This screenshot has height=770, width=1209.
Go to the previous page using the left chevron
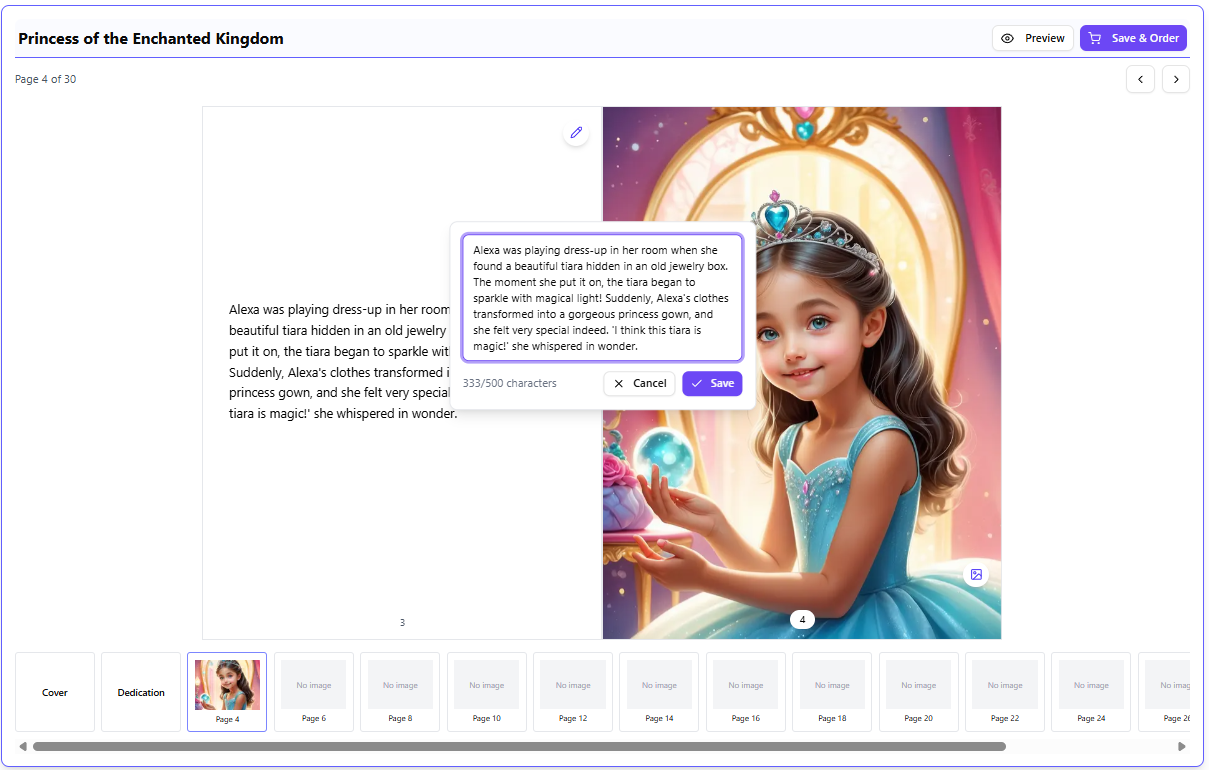pyautogui.click(x=1140, y=79)
